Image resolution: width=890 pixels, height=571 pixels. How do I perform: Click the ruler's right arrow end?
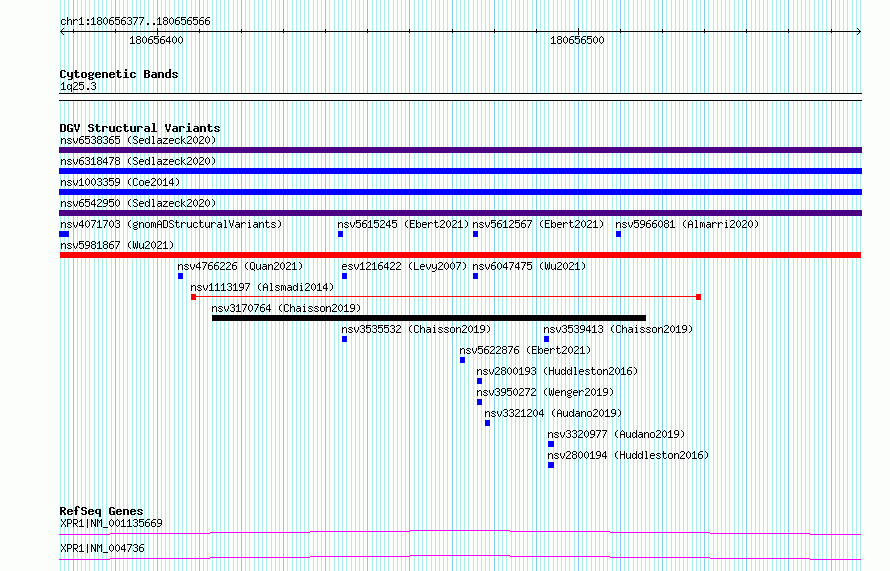pyautogui.click(x=859, y=32)
